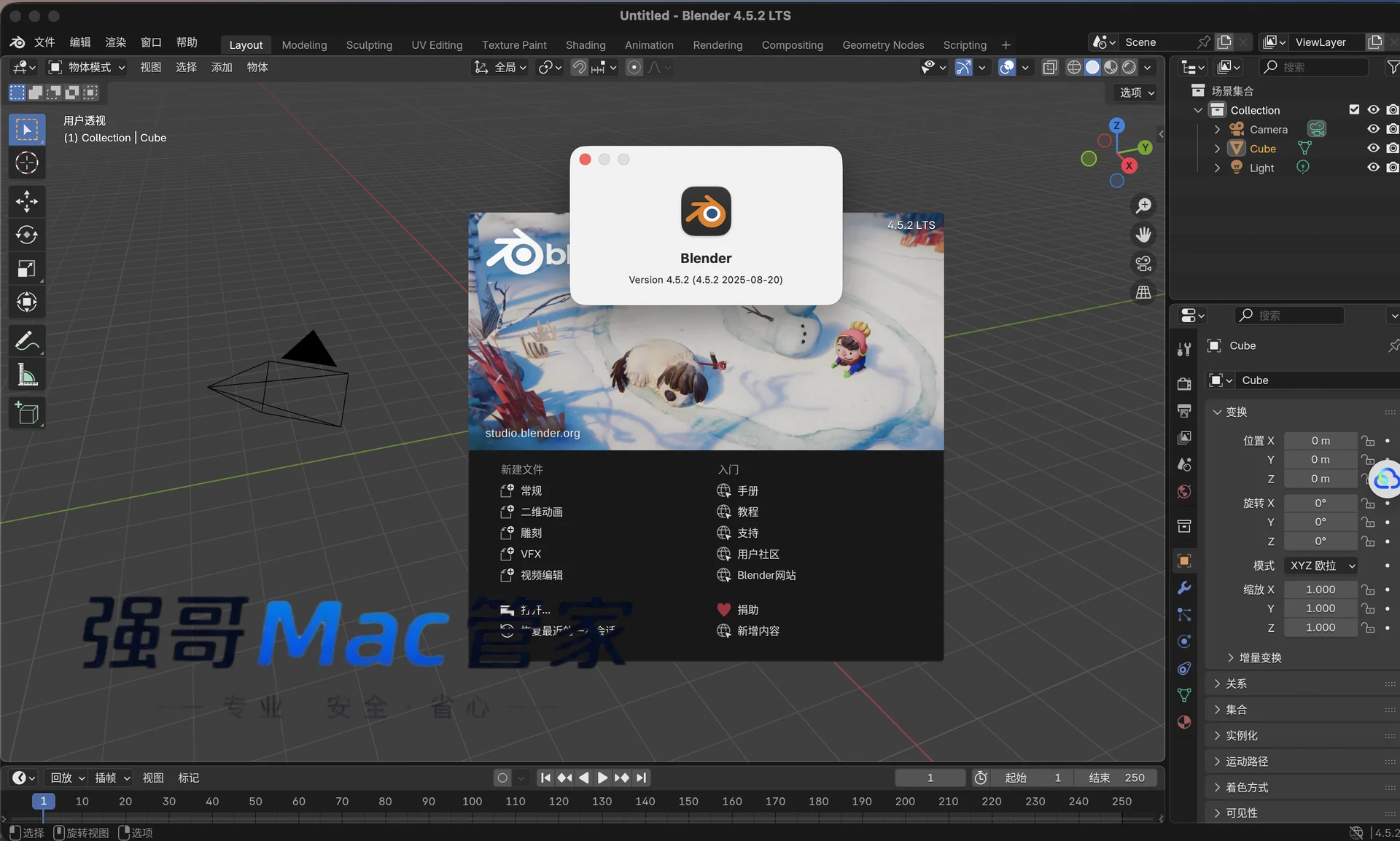Select the Add Cube tool
The width and height of the screenshot is (1400, 841).
(x=27, y=413)
